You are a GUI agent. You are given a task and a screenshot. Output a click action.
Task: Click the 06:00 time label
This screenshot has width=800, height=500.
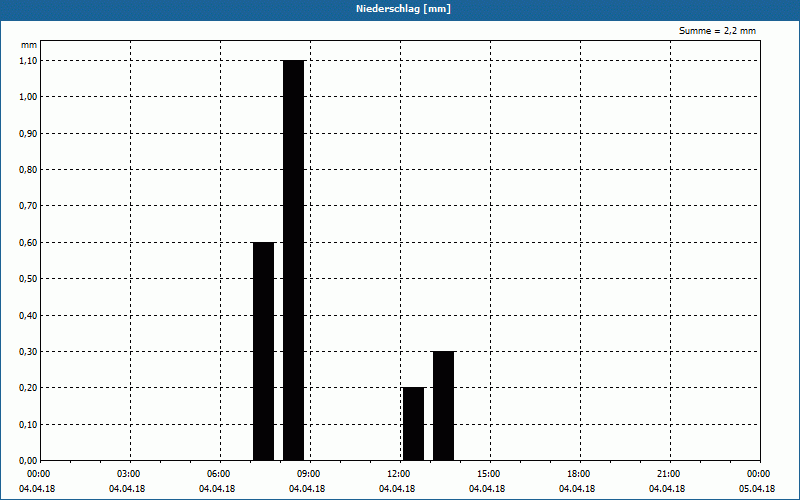tap(219, 474)
